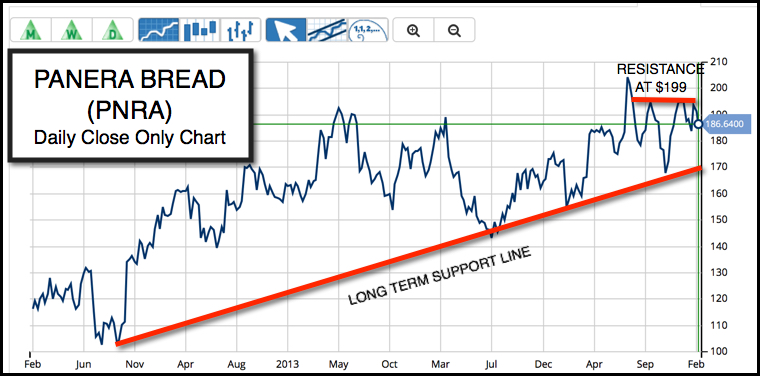Click the 150 price axis label
The image size is (760, 376).
pos(719,219)
